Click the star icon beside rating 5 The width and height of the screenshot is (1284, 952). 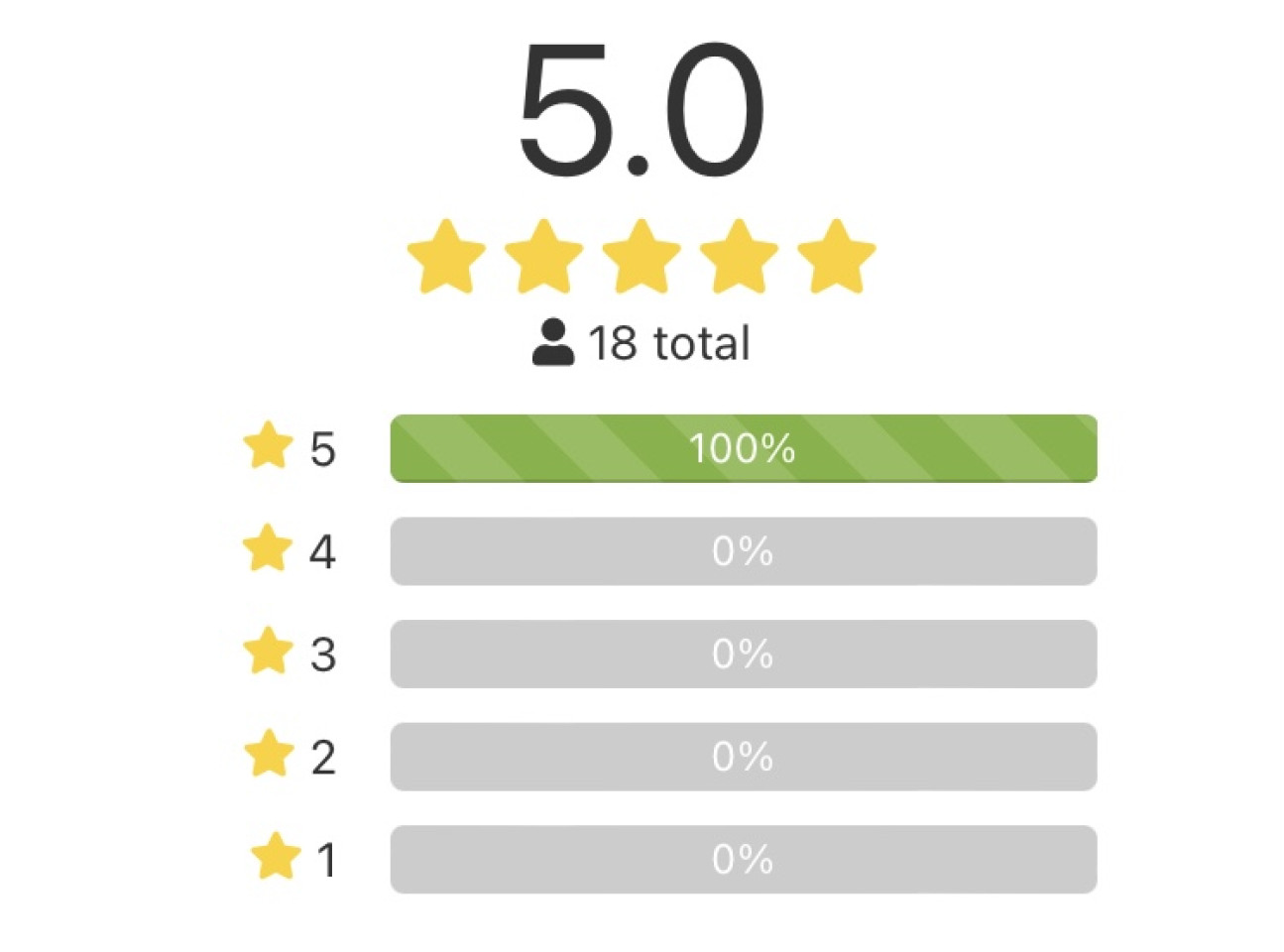[268, 446]
